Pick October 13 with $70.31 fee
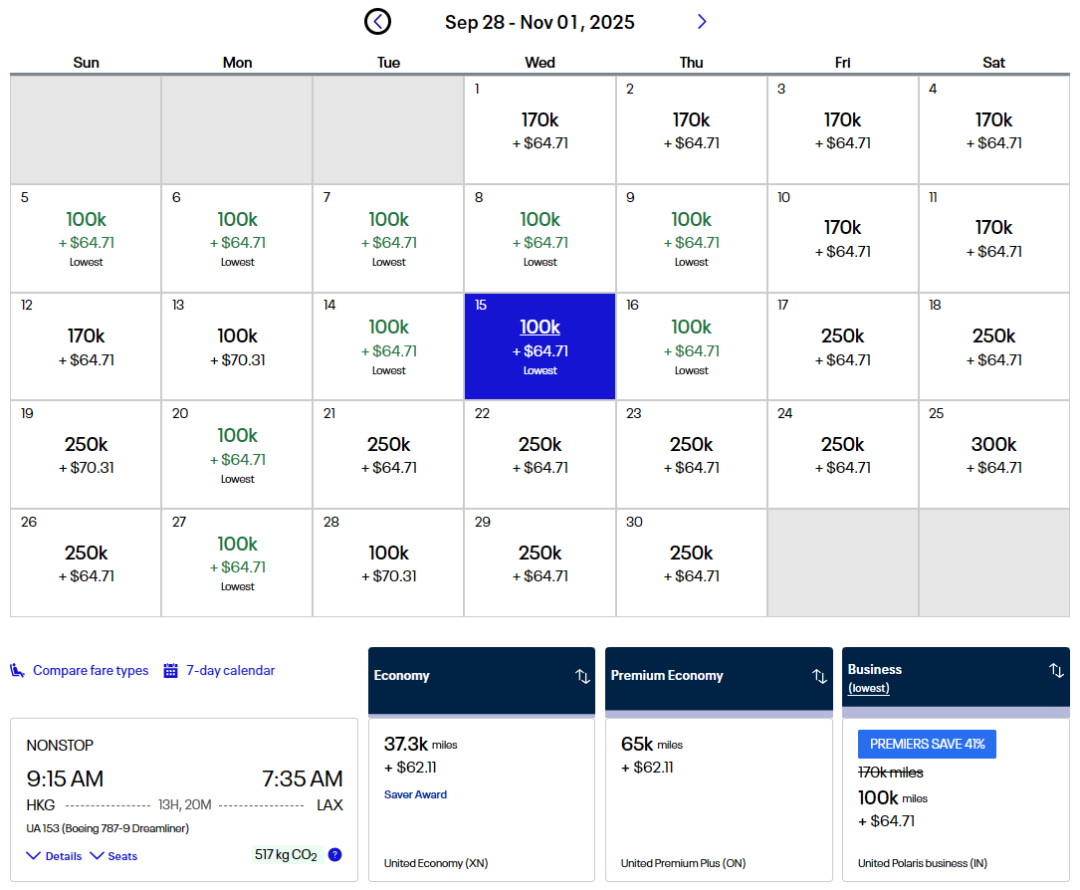The height and width of the screenshot is (890, 1080). (237, 346)
